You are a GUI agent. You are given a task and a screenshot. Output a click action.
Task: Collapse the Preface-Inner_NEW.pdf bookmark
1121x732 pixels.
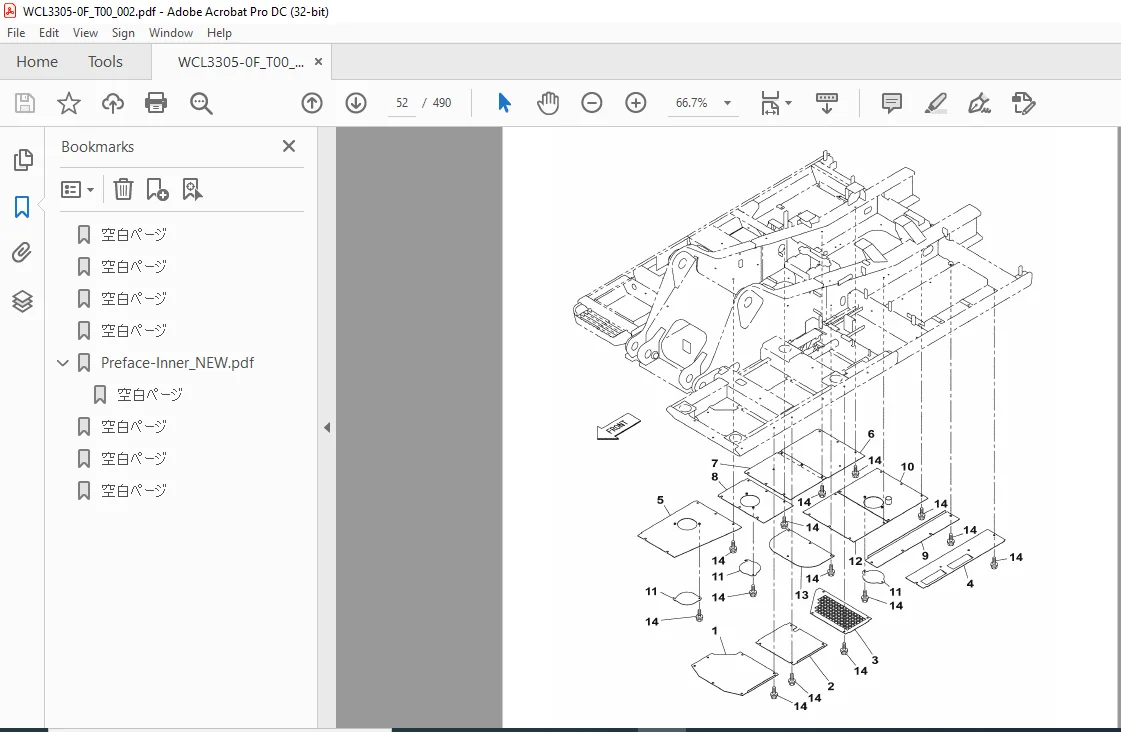tap(63, 363)
